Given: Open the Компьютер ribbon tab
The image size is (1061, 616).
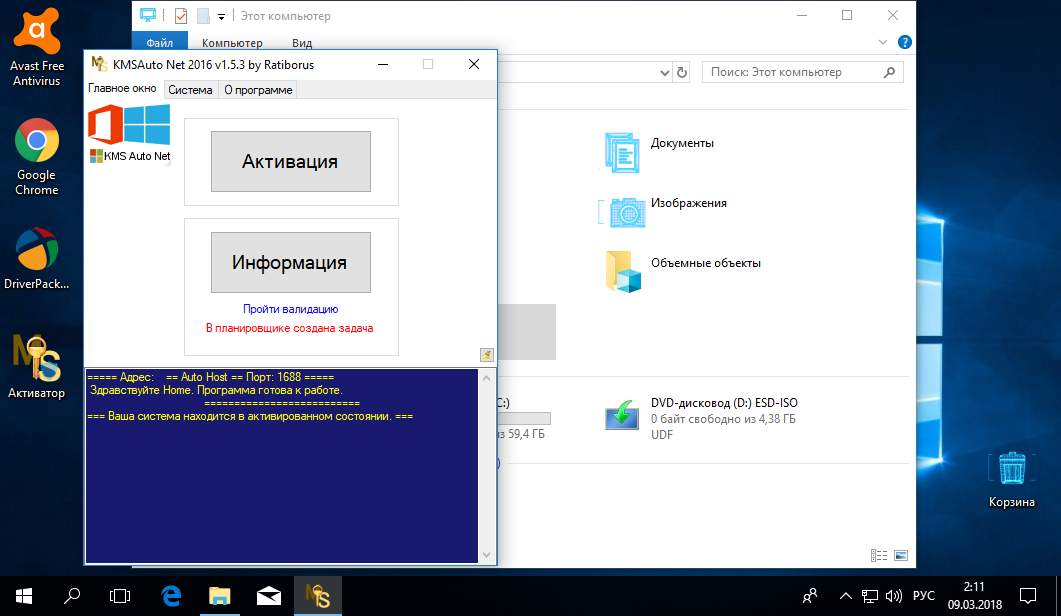Looking at the screenshot, I should (x=232, y=43).
